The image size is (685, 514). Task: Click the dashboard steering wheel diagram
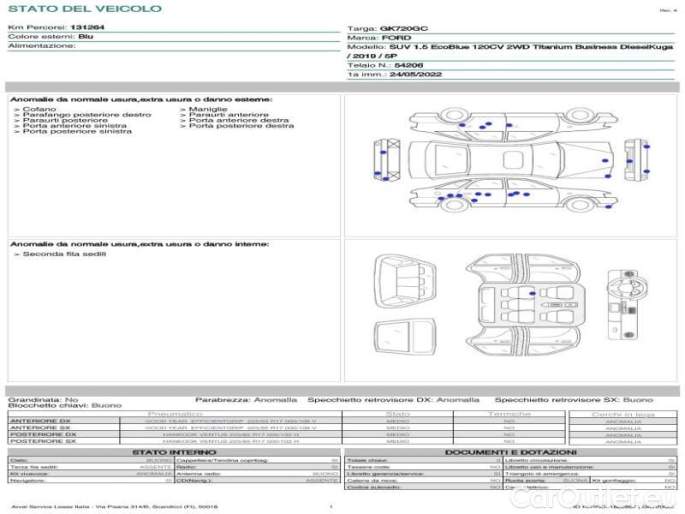[x=627, y=305]
